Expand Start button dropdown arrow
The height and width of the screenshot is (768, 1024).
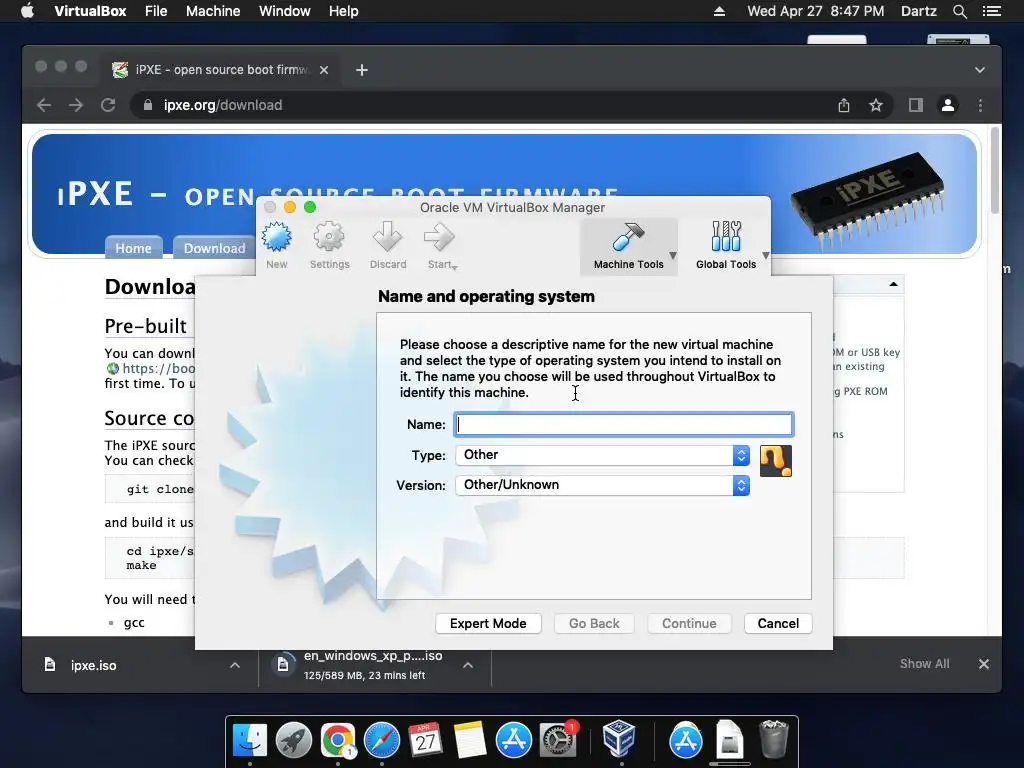(x=455, y=267)
